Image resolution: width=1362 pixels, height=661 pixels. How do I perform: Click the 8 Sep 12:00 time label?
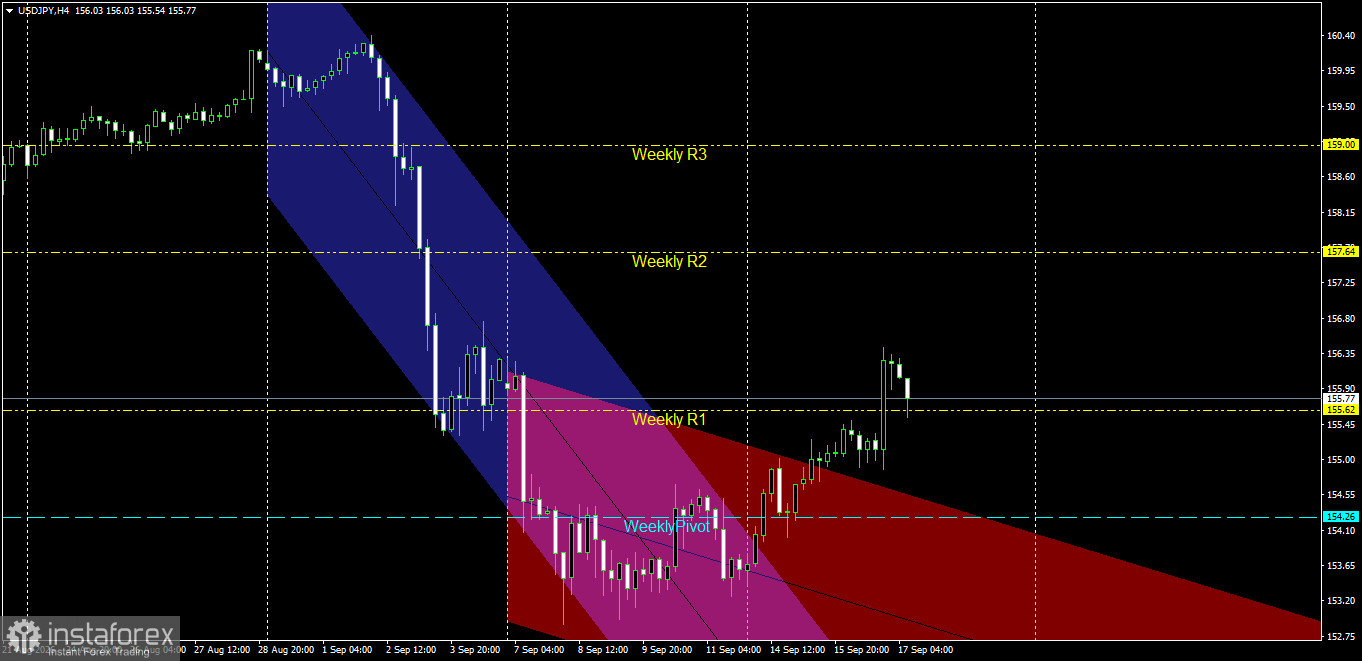click(602, 650)
